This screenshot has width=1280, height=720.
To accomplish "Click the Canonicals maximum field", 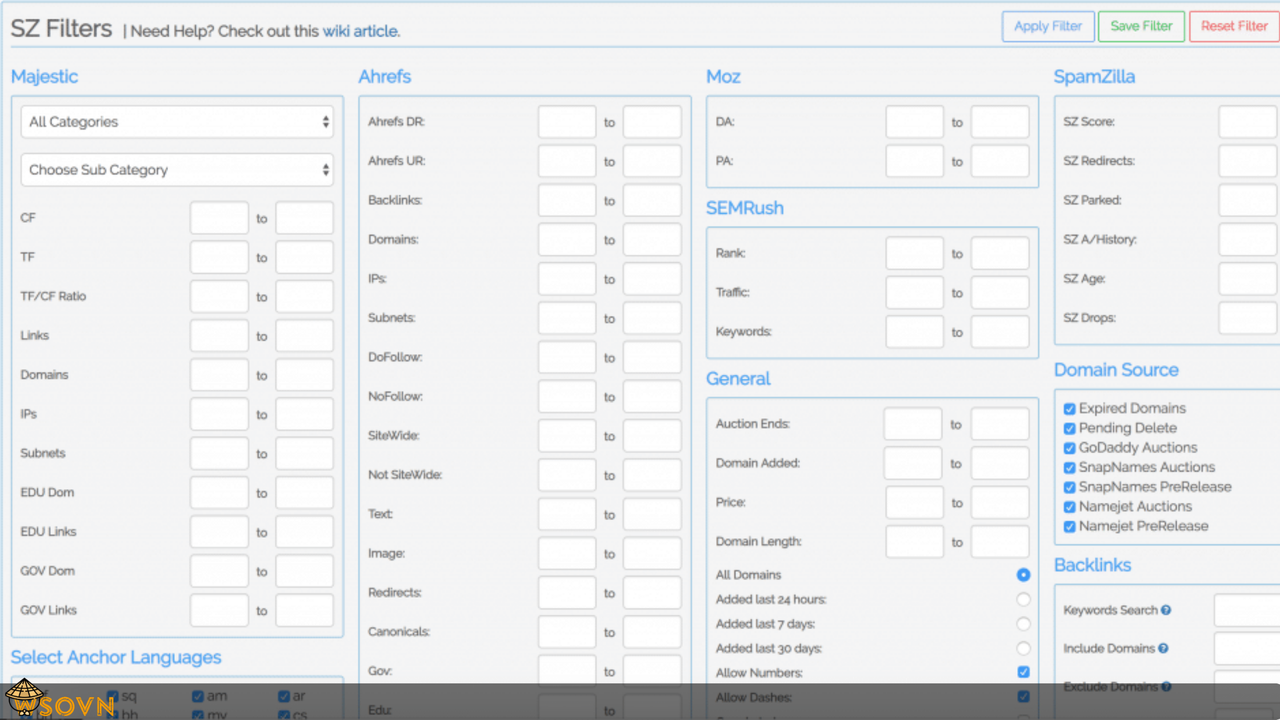I will coord(652,632).
